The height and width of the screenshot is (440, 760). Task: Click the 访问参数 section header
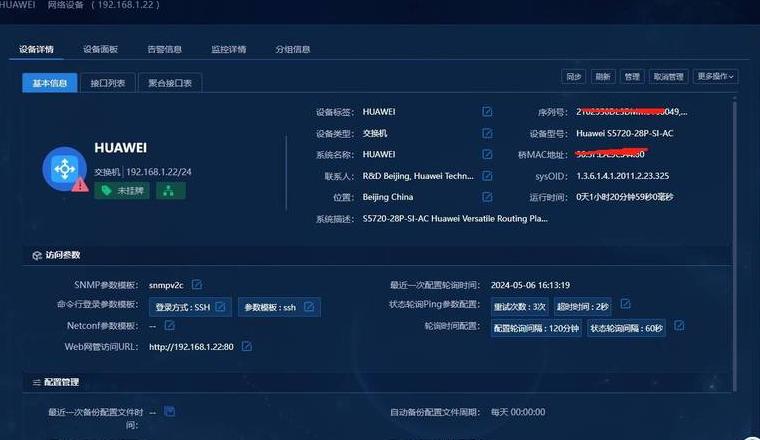(x=377, y=255)
